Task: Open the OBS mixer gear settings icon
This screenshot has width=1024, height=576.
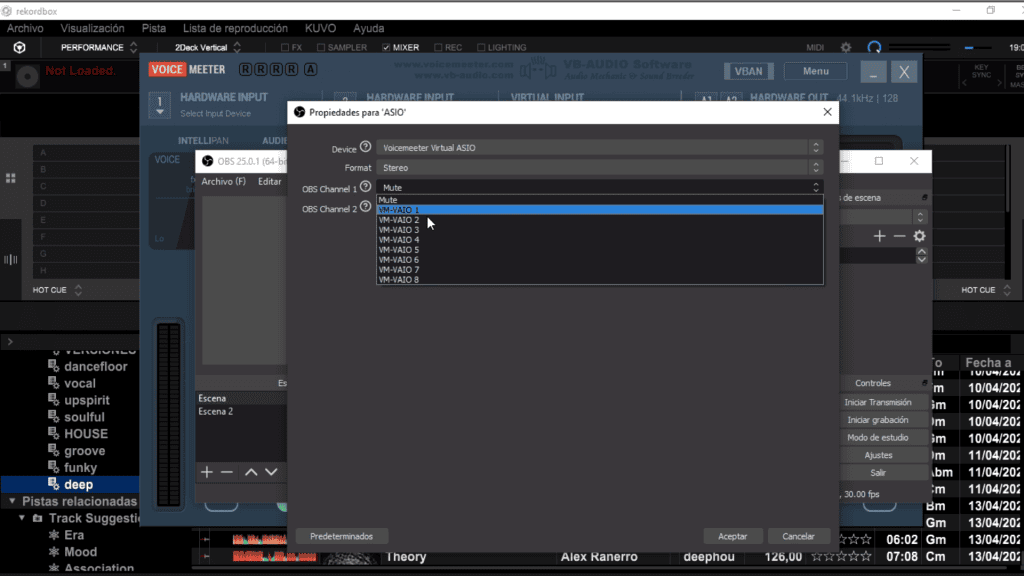Action: tap(920, 236)
